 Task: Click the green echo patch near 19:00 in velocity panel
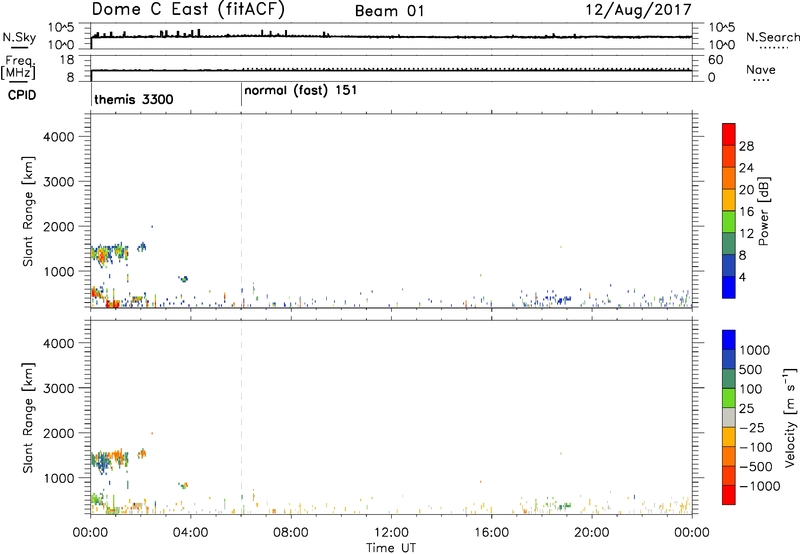(x=564, y=506)
